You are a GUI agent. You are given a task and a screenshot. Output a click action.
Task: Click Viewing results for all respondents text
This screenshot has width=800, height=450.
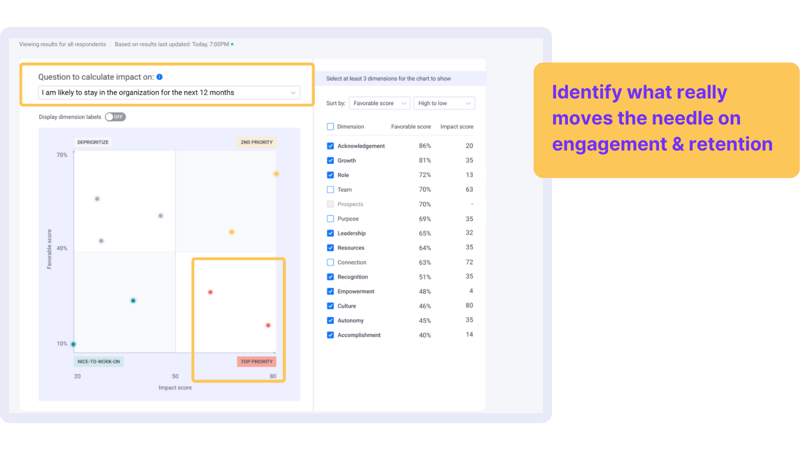point(63,44)
